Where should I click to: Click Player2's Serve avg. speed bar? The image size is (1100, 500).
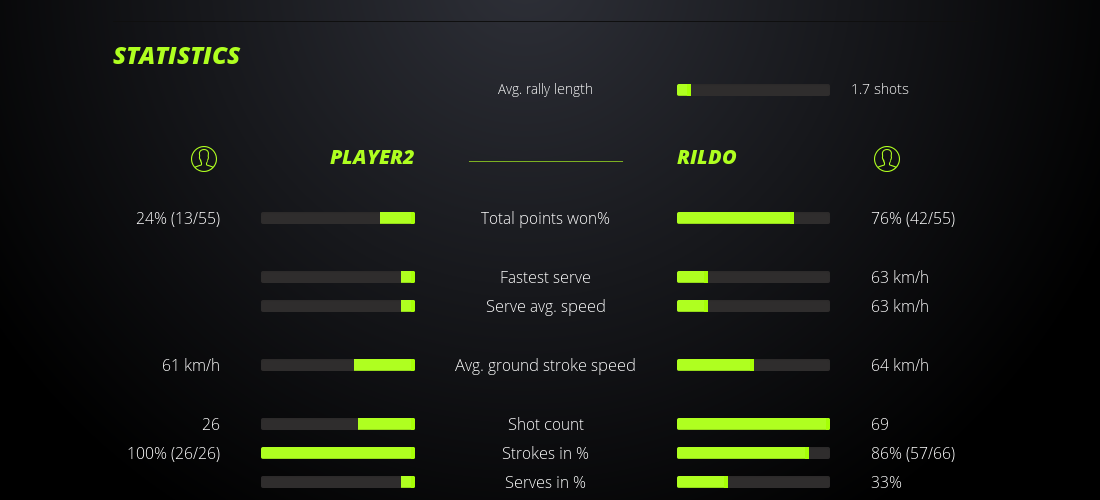pos(338,306)
